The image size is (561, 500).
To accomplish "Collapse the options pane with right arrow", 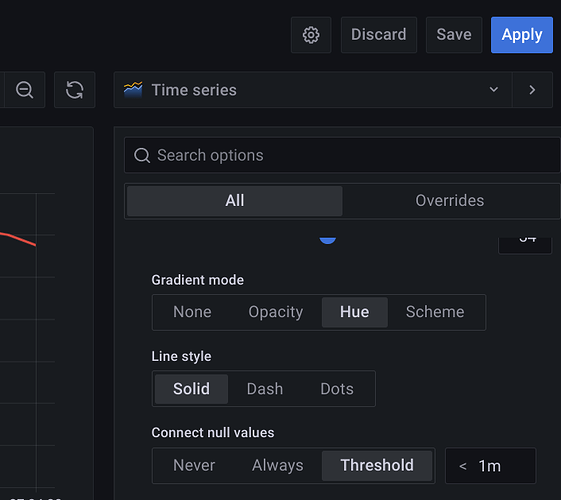I will [532, 90].
